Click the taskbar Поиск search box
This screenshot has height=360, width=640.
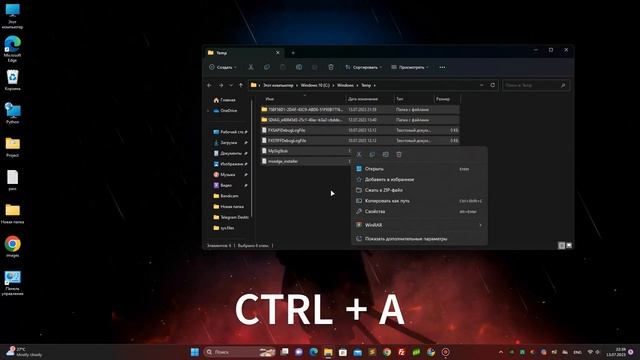(240, 352)
